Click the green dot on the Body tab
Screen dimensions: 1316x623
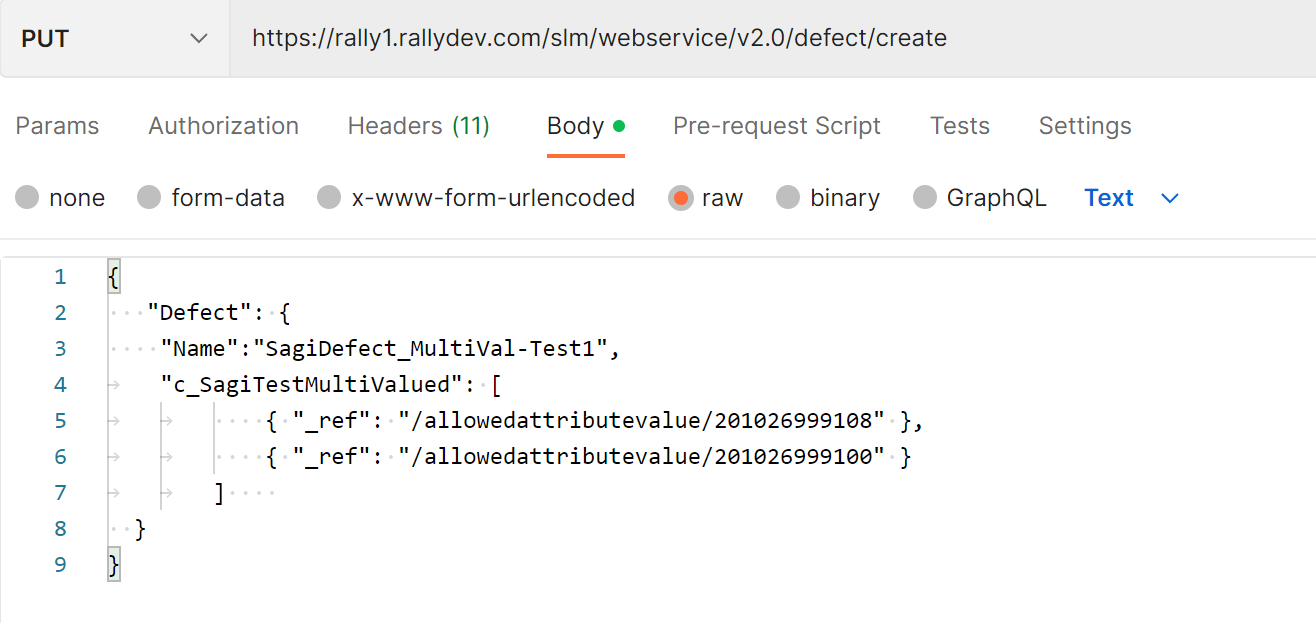click(617, 124)
